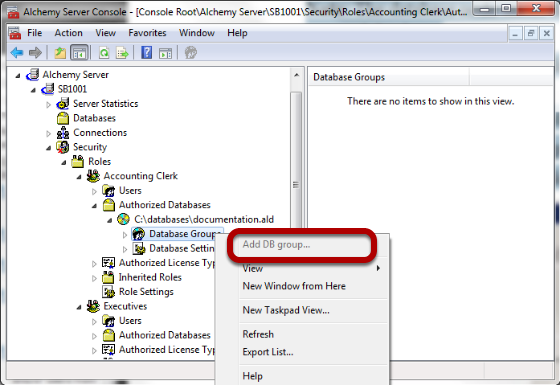Click the Database Settings node icon
The width and height of the screenshot is (560, 385).
(139, 248)
